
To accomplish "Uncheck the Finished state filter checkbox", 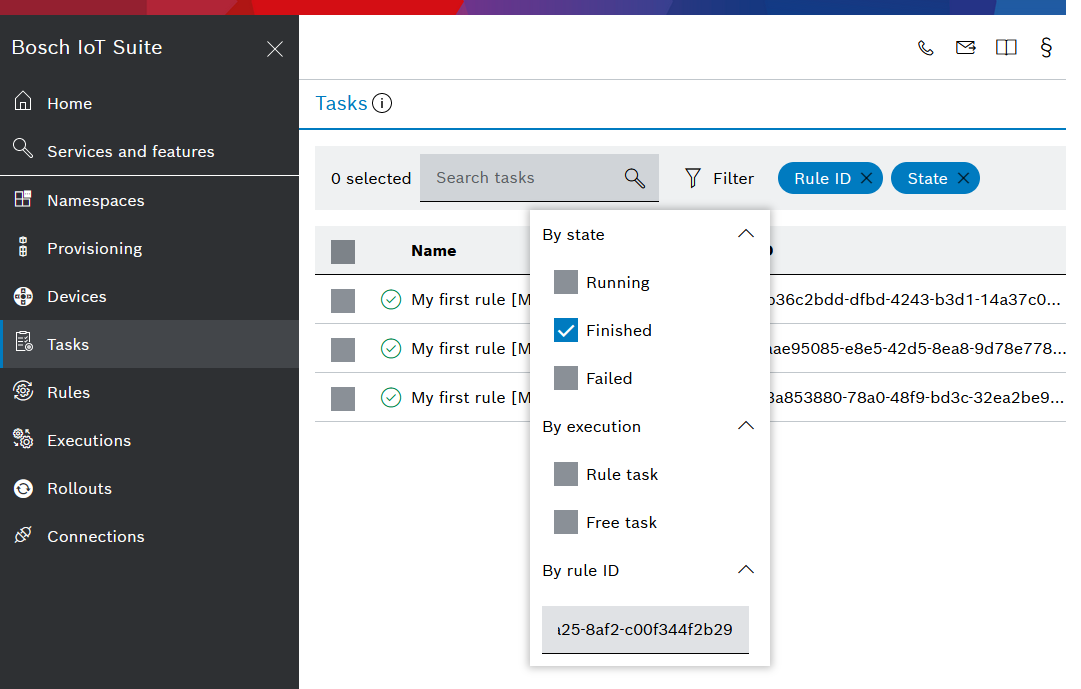I will (x=566, y=330).
